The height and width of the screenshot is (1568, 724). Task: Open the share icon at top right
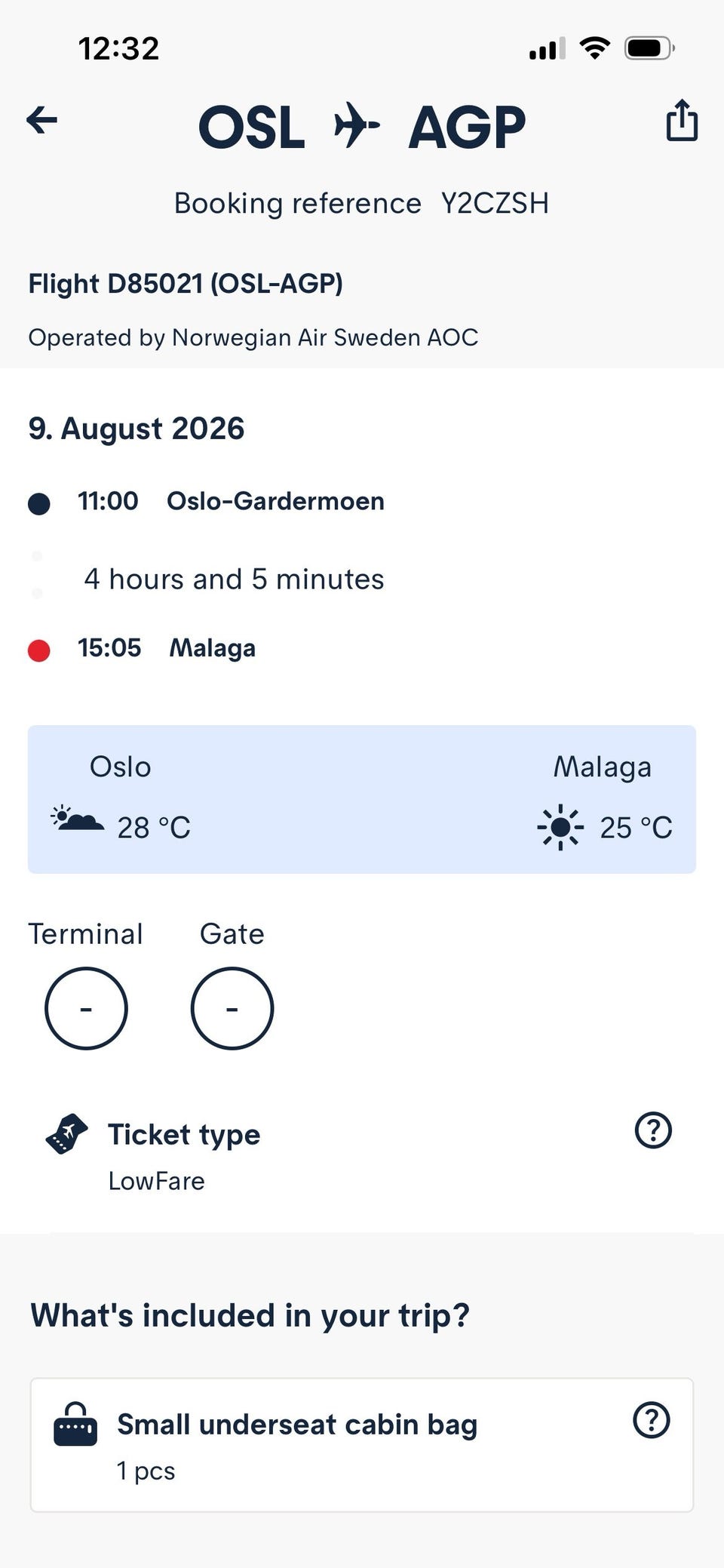pos(682,120)
